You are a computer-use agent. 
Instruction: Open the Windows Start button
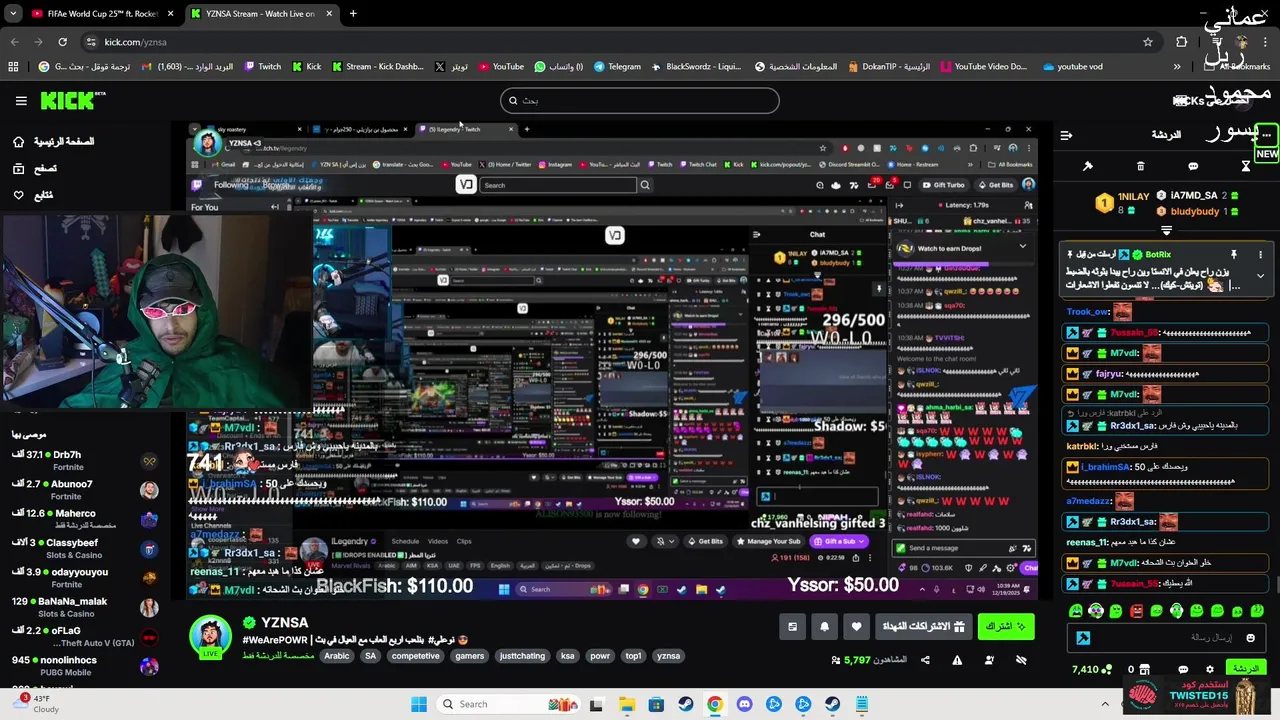click(x=419, y=704)
